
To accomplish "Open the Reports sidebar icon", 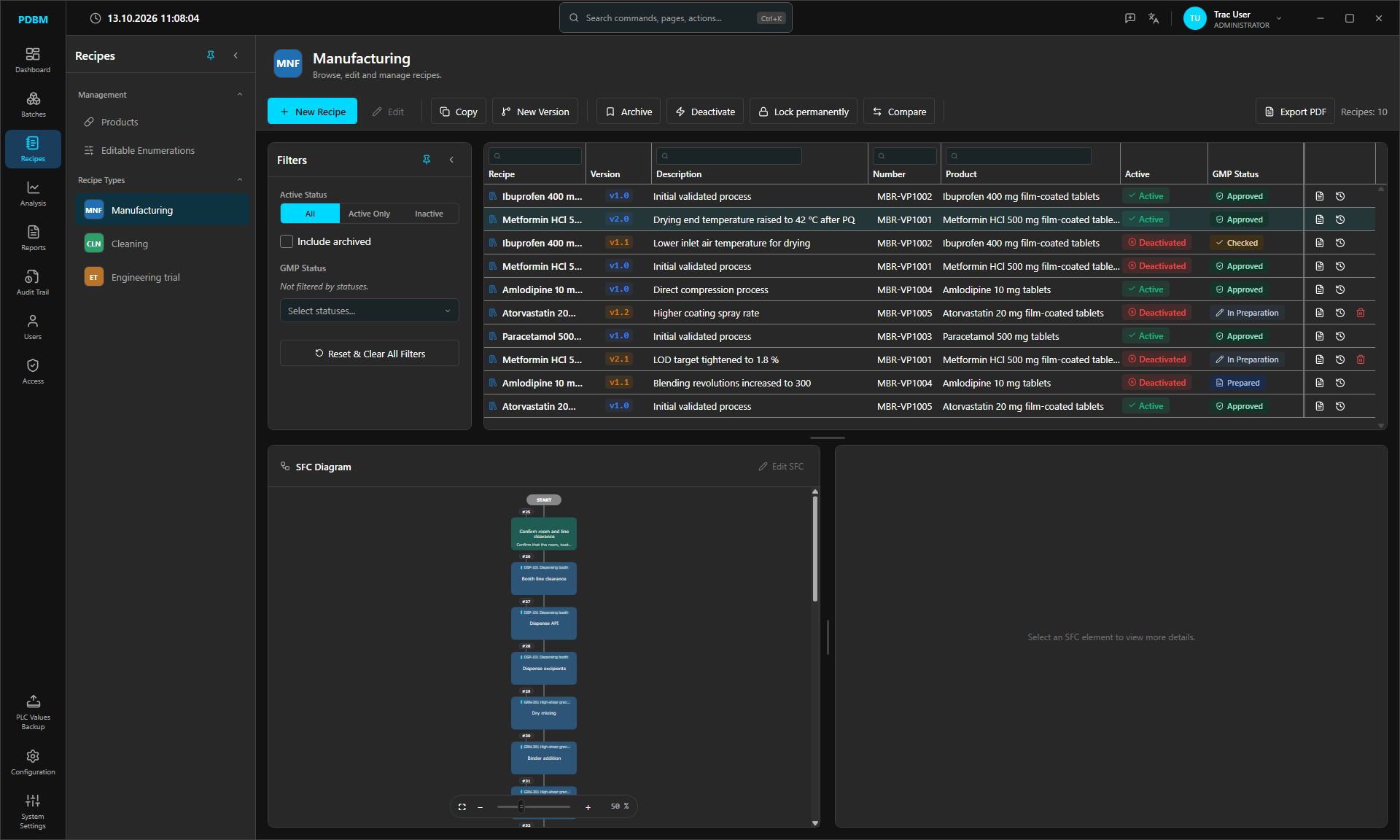I will [33, 238].
